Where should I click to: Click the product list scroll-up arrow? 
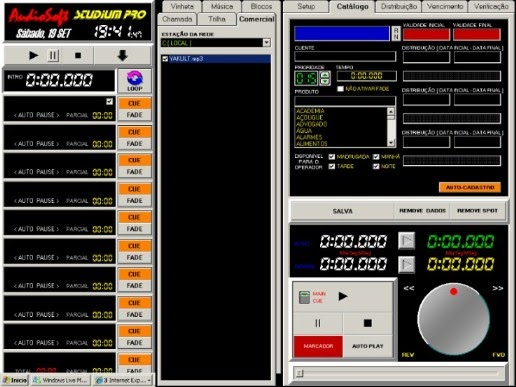(391, 112)
